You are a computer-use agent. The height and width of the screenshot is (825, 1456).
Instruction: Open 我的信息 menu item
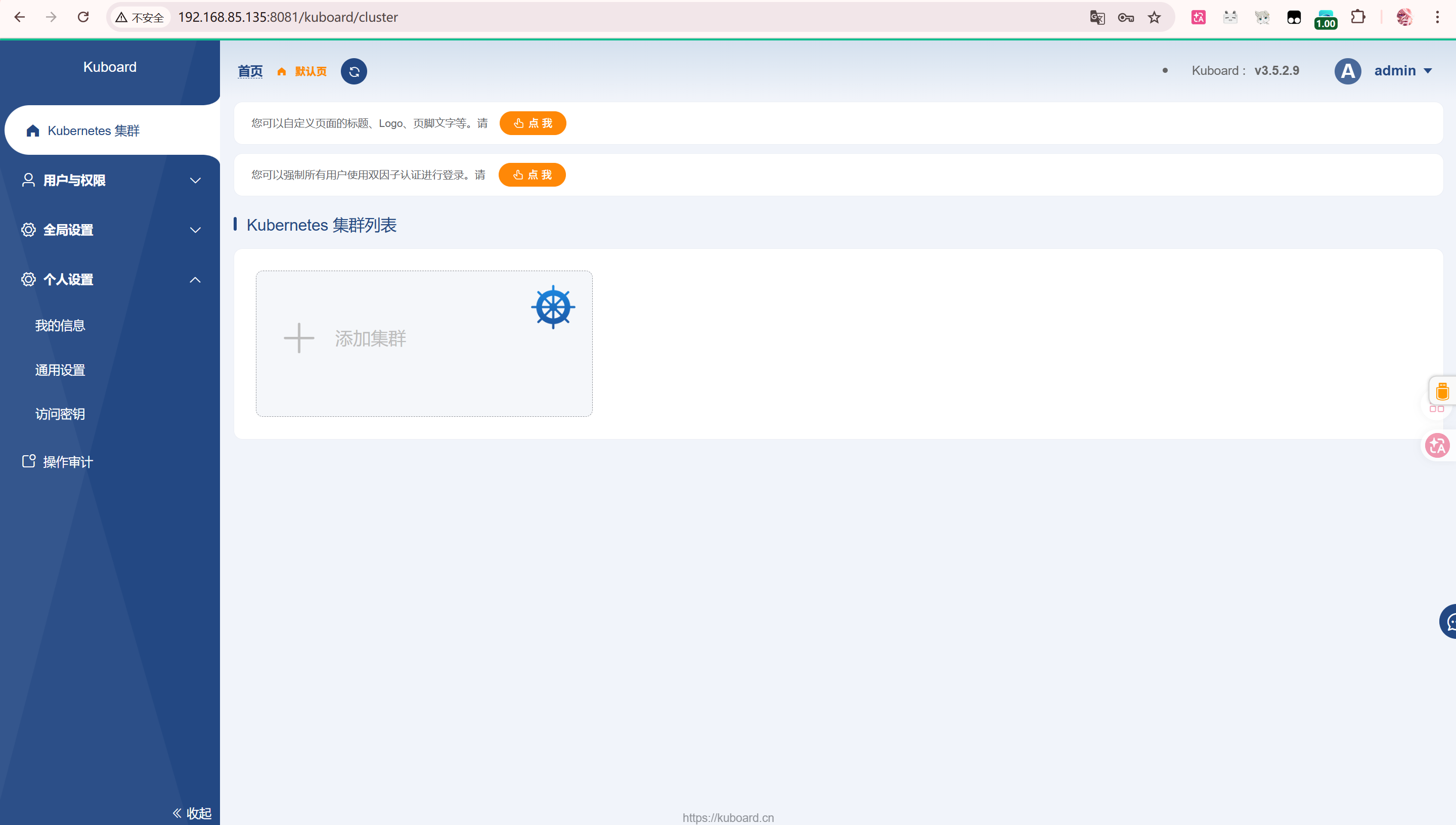click(x=60, y=326)
